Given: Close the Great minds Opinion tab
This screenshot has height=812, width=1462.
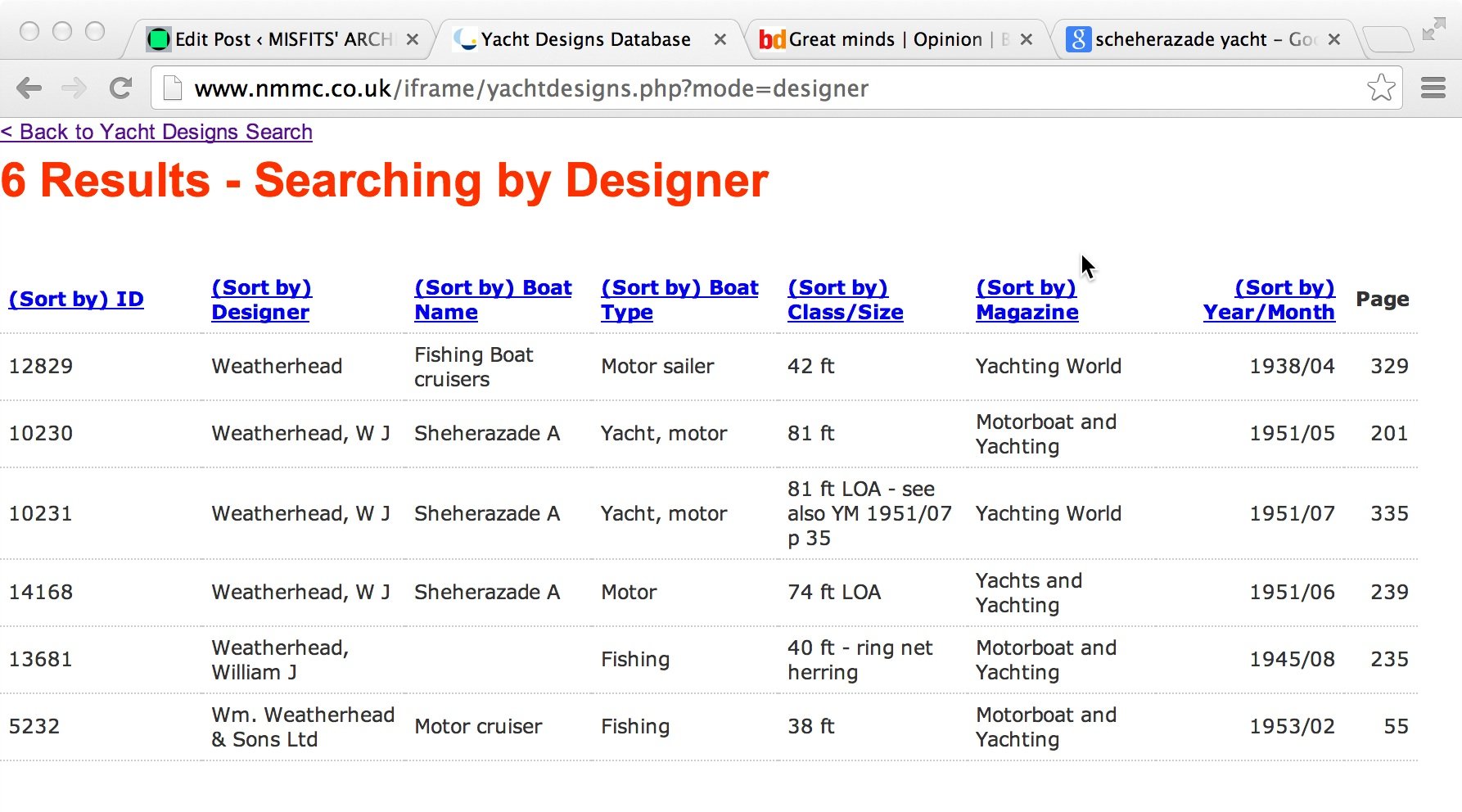Looking at the screenshot, I should [1027, 39].
